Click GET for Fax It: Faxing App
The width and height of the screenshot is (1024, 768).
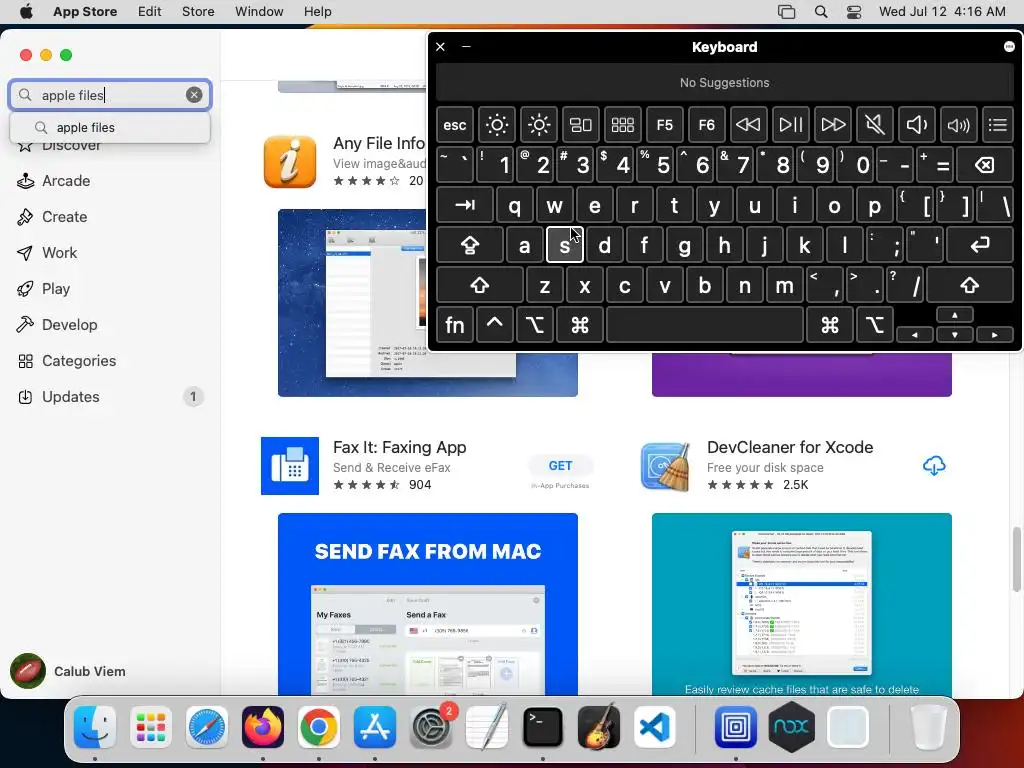560,466
